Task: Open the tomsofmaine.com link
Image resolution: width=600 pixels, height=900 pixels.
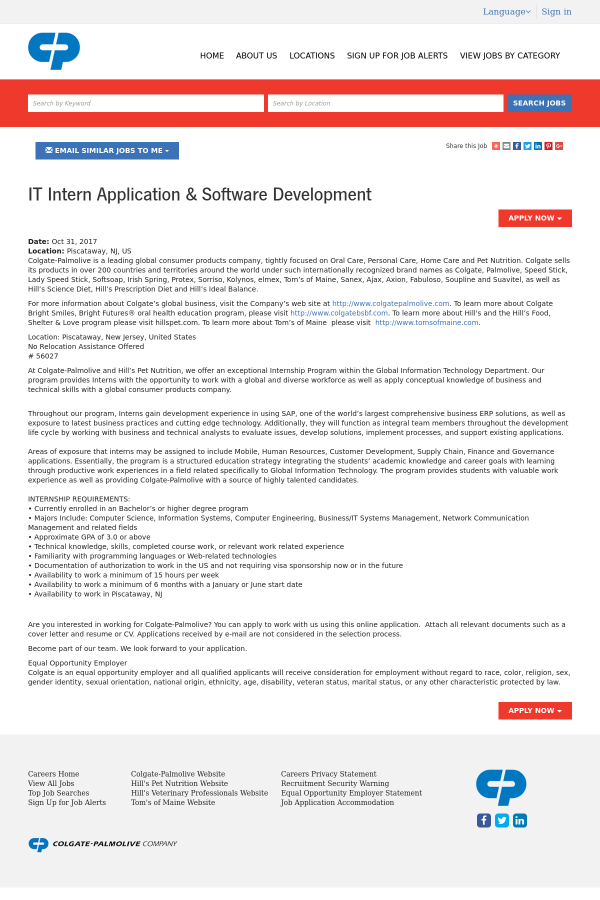Action: click(x=427, y=323)
